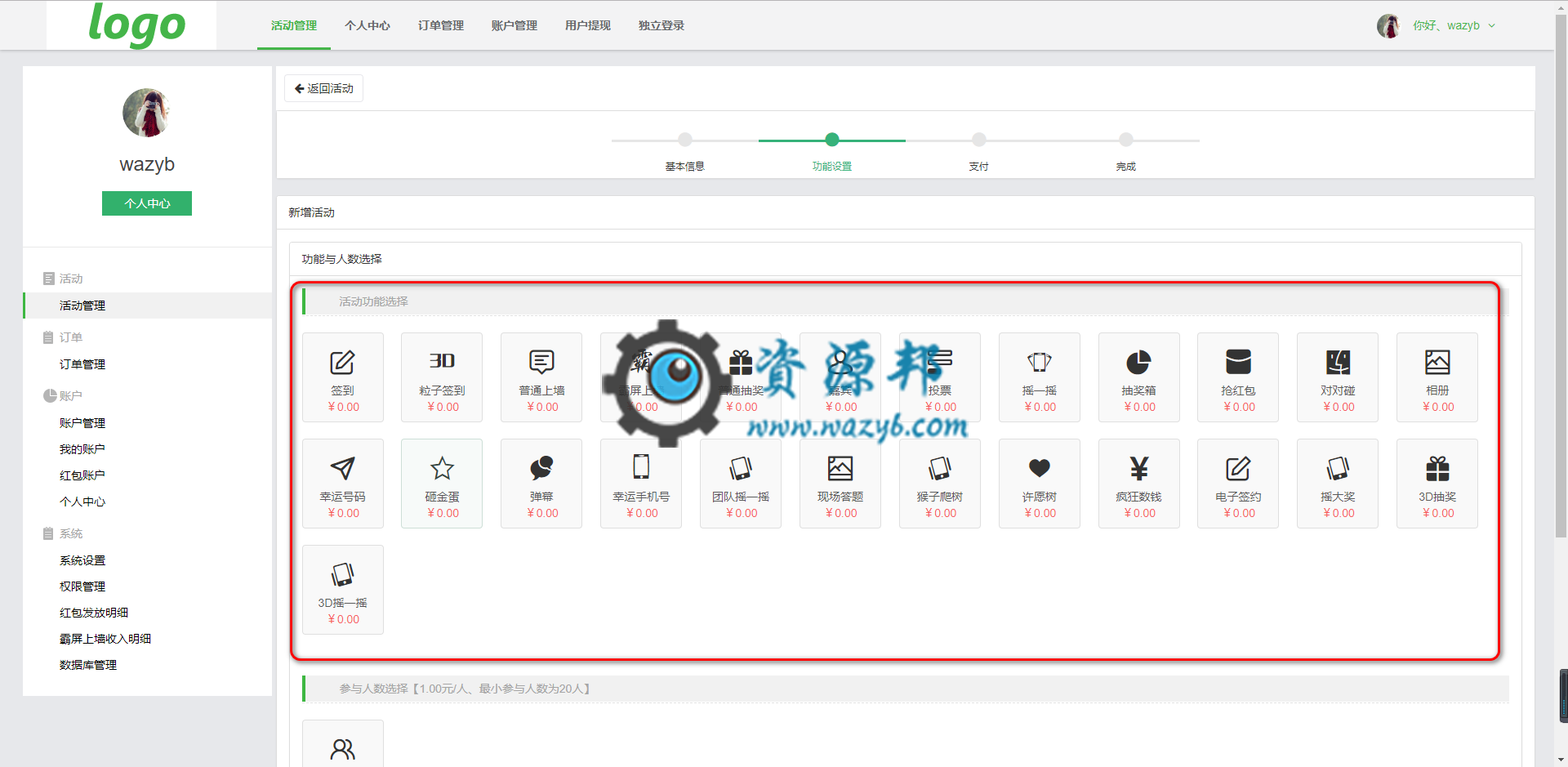Choose the 现场答题 quiz feature card
Screen dimensions: 1568x767
(840, 484)
